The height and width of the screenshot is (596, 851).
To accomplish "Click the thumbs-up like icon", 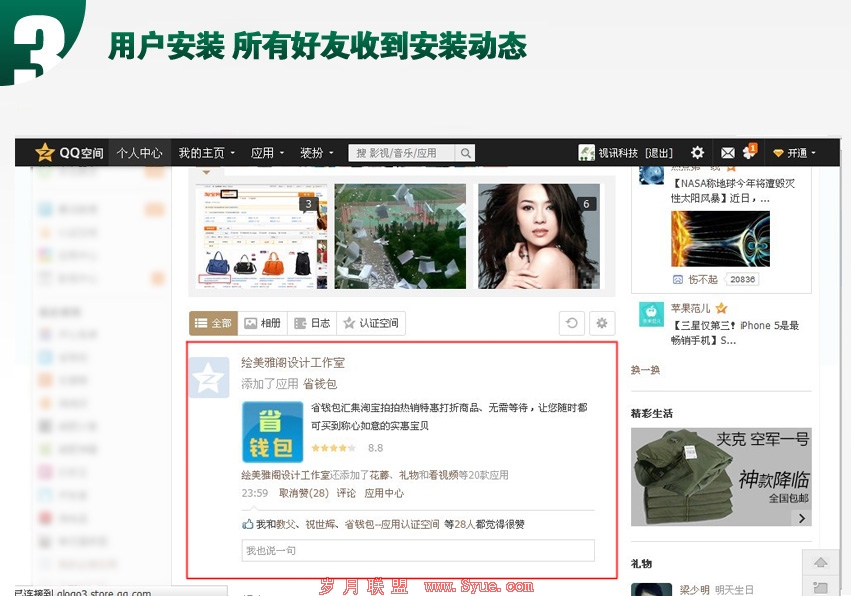I will pos(247,524).
